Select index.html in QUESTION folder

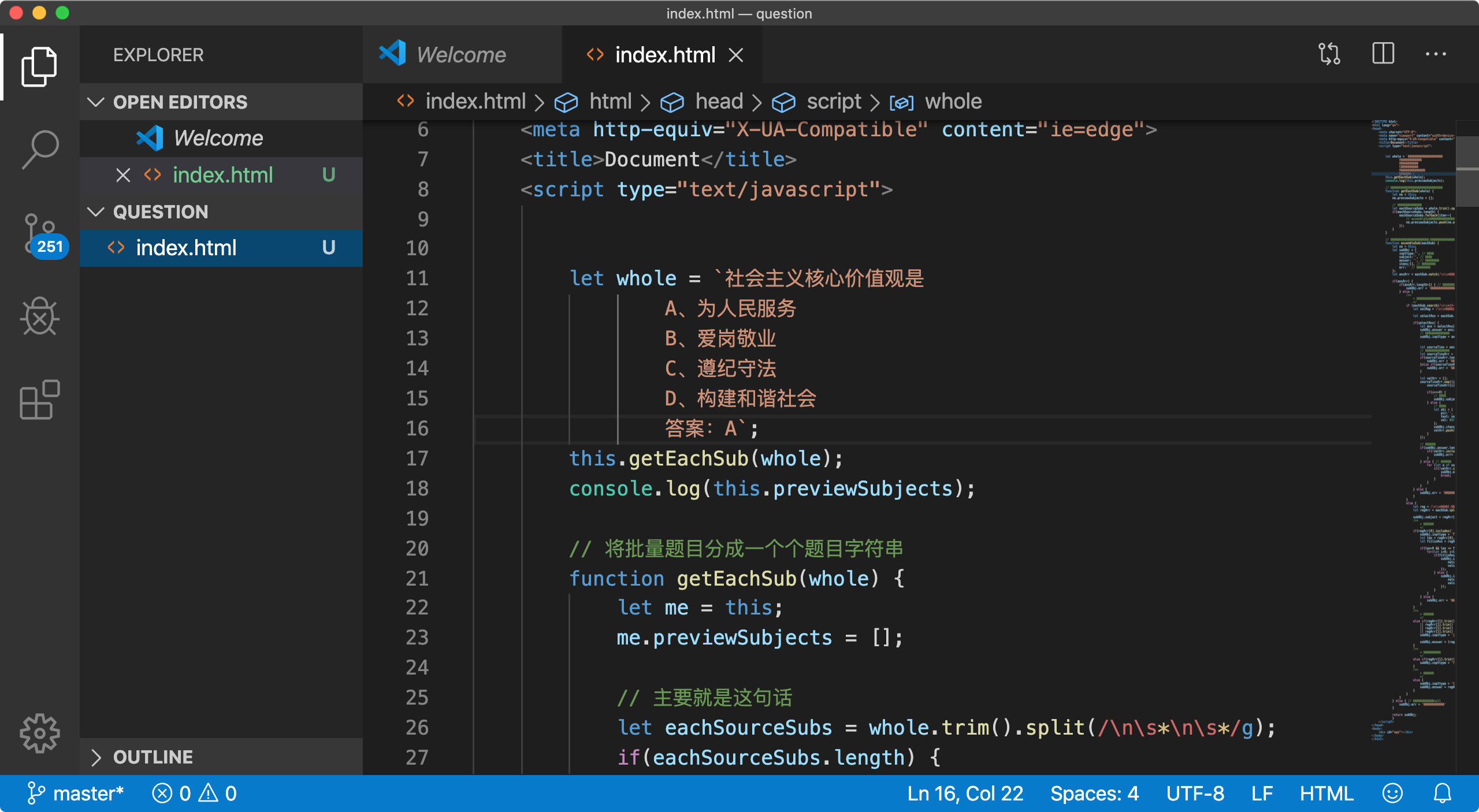point(186,248)
